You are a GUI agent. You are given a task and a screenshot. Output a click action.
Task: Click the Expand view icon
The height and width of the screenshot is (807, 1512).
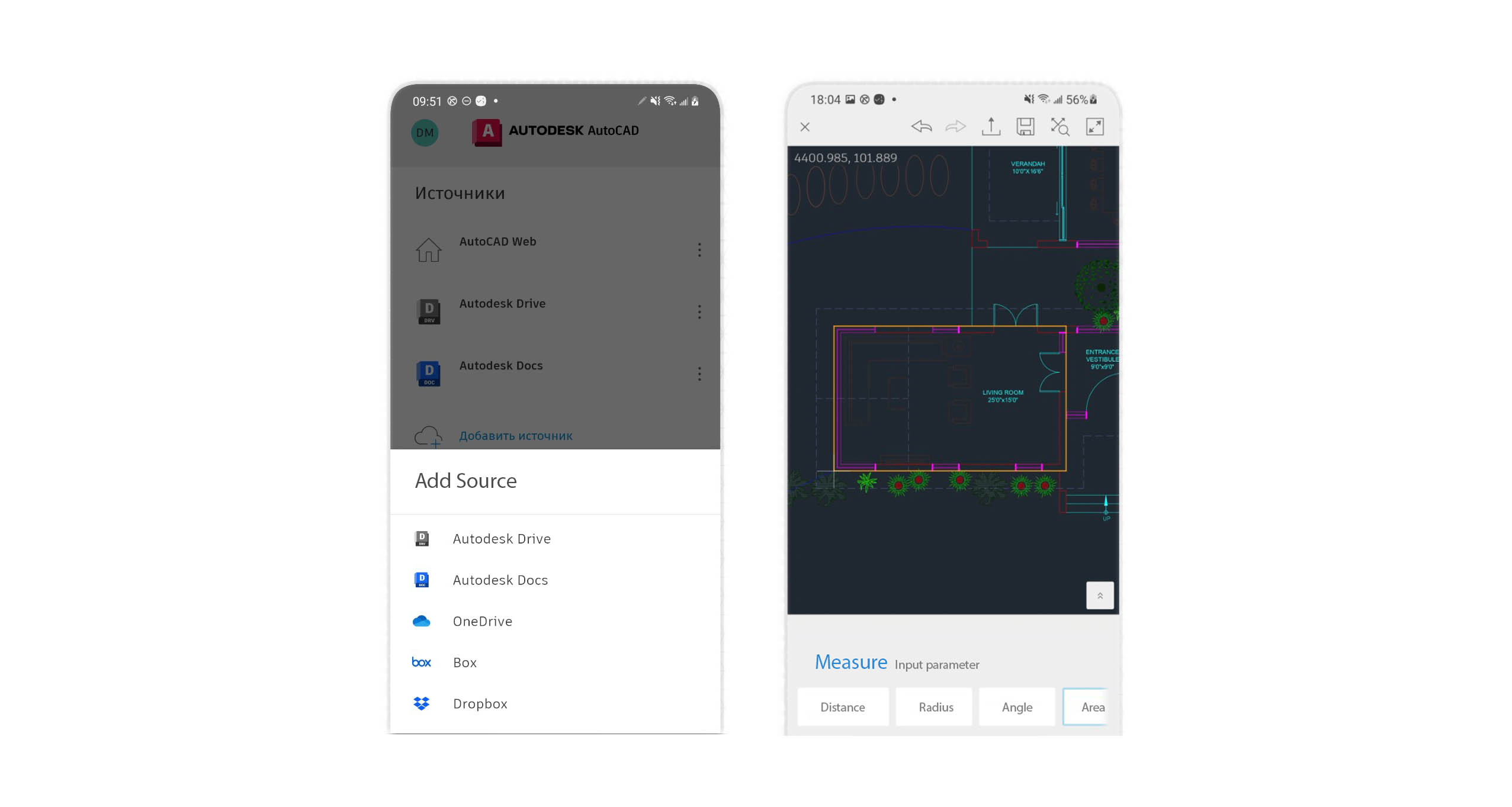click(1095, 127)
